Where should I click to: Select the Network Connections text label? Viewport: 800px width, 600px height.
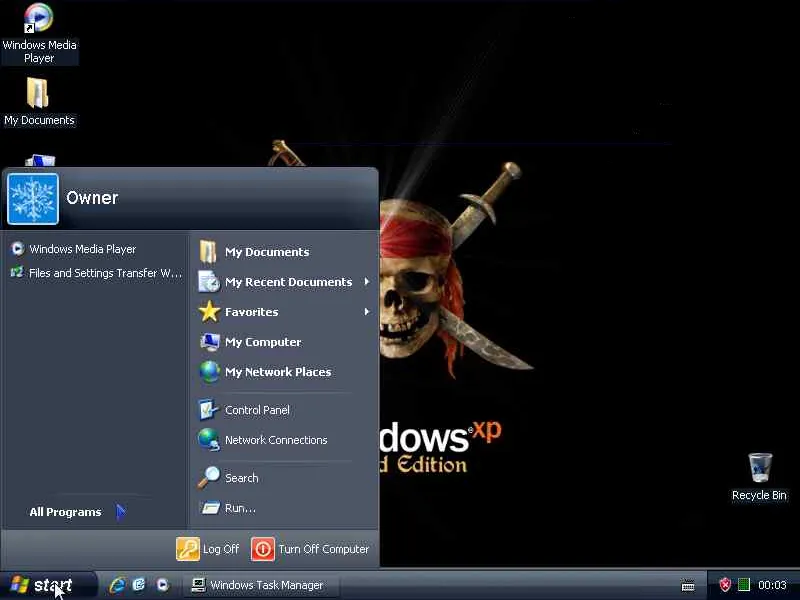click(276, 440)
